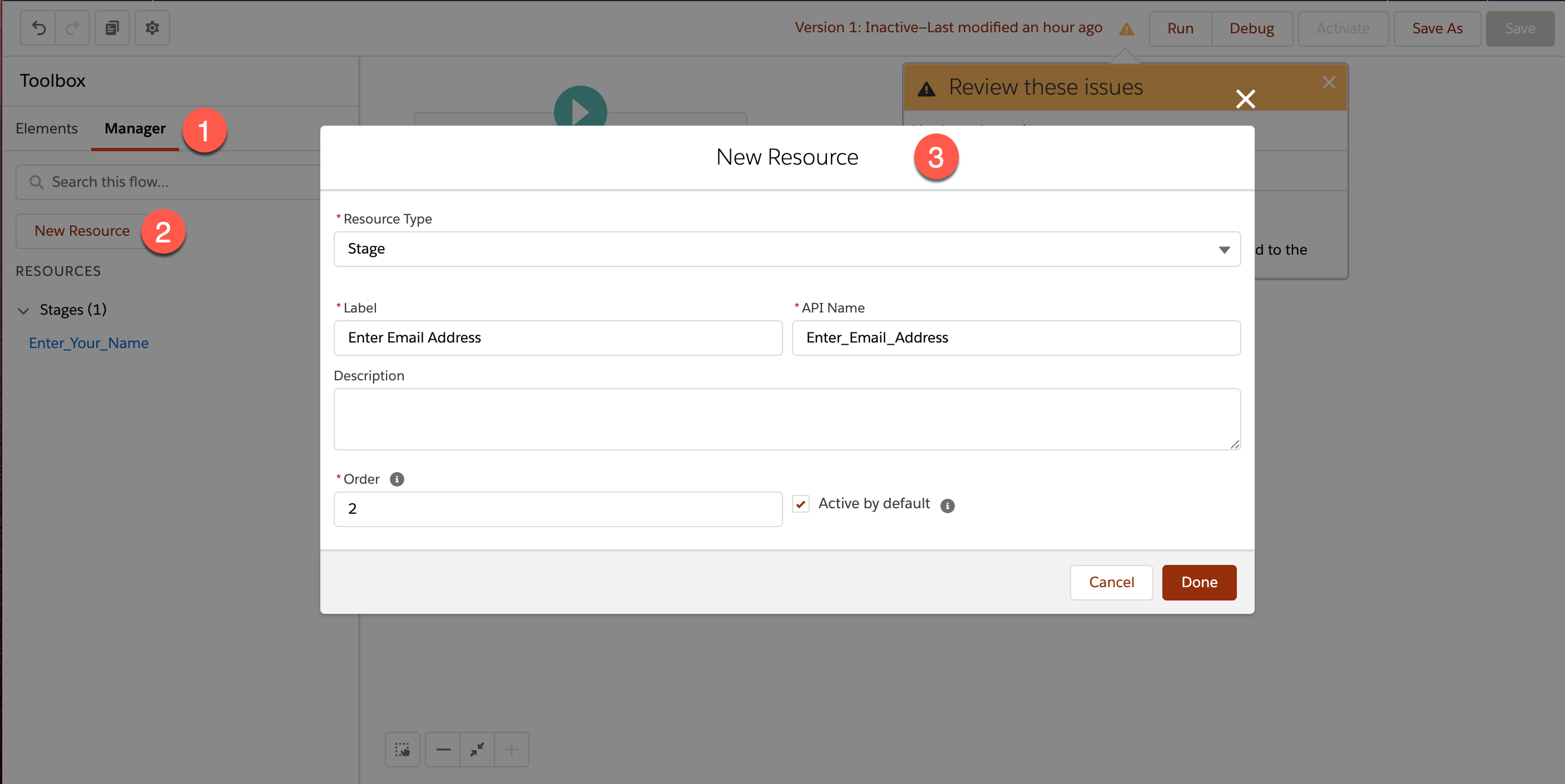Click the redo icon in the toolbar
Viewport: 1565px width, 784px height.
(x=72, y=28)
